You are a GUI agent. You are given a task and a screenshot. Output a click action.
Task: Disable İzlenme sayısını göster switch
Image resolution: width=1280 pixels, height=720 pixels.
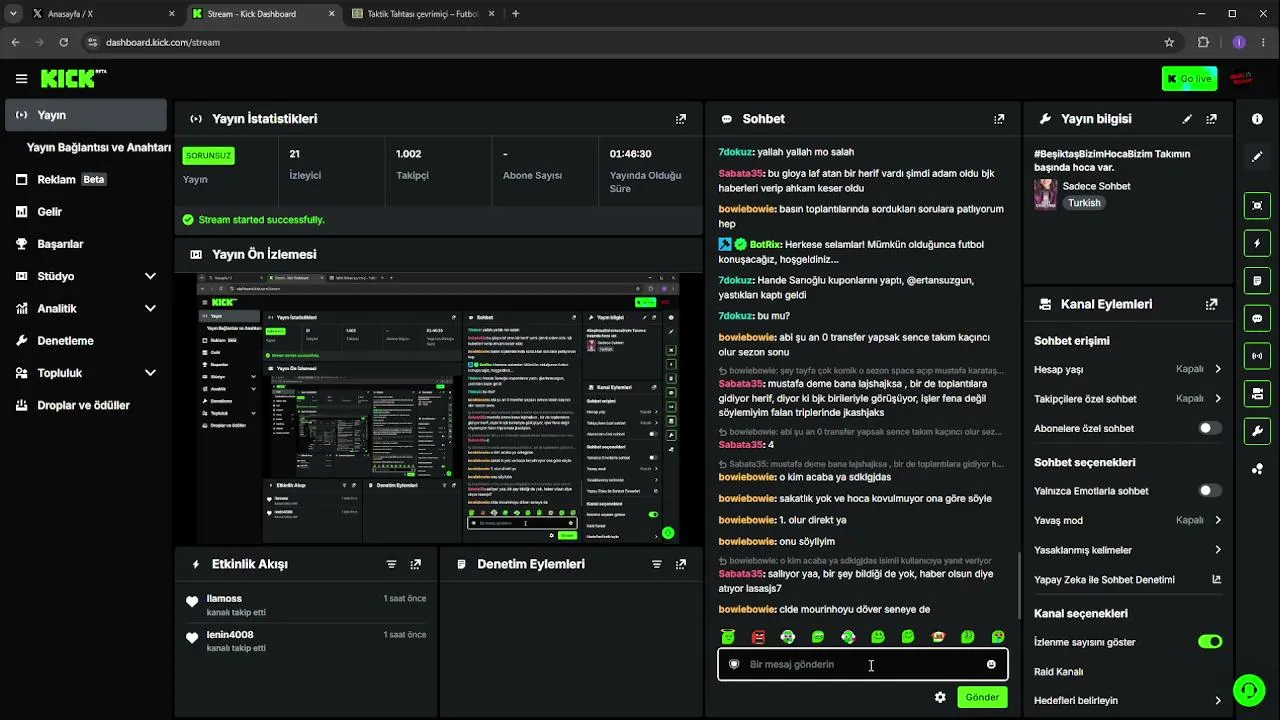click(x=1210, y=642)
